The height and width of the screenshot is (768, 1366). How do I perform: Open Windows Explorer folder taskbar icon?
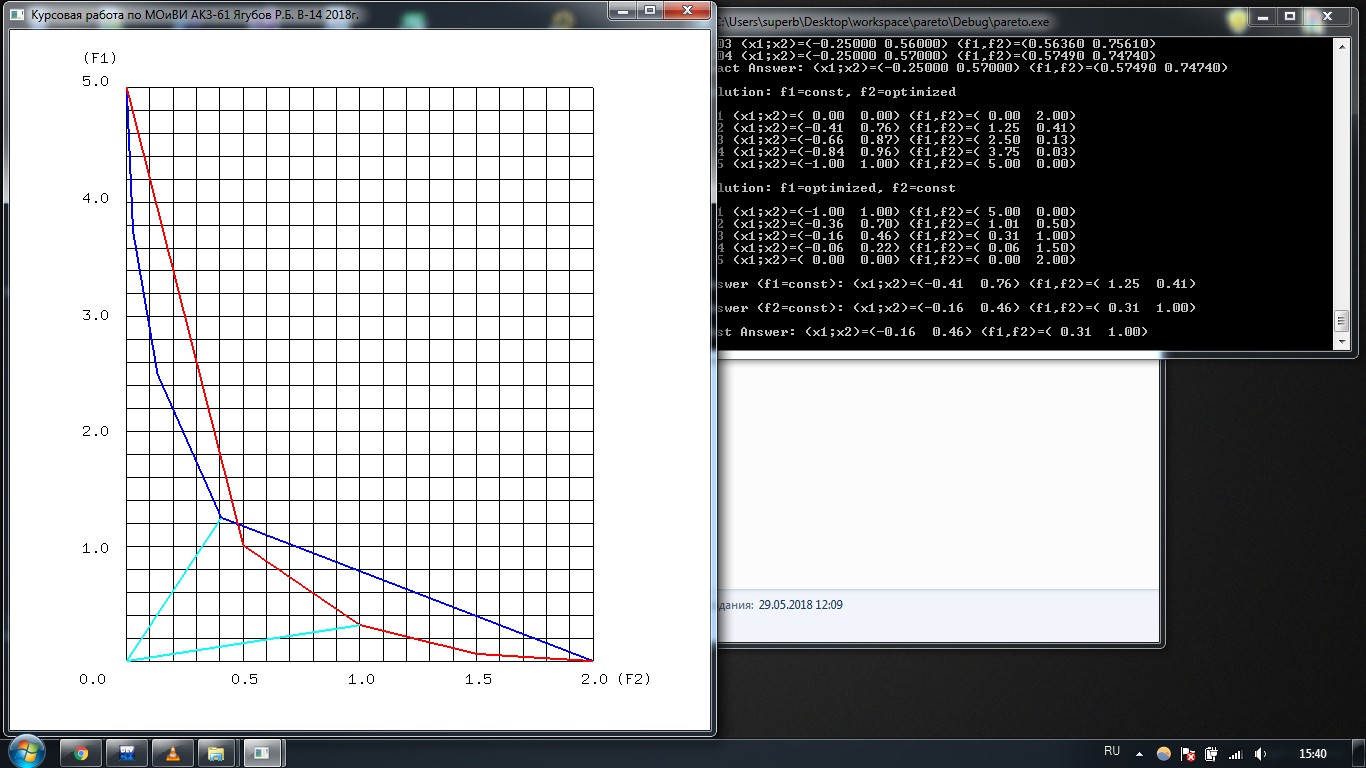click(x=216, y=754)
